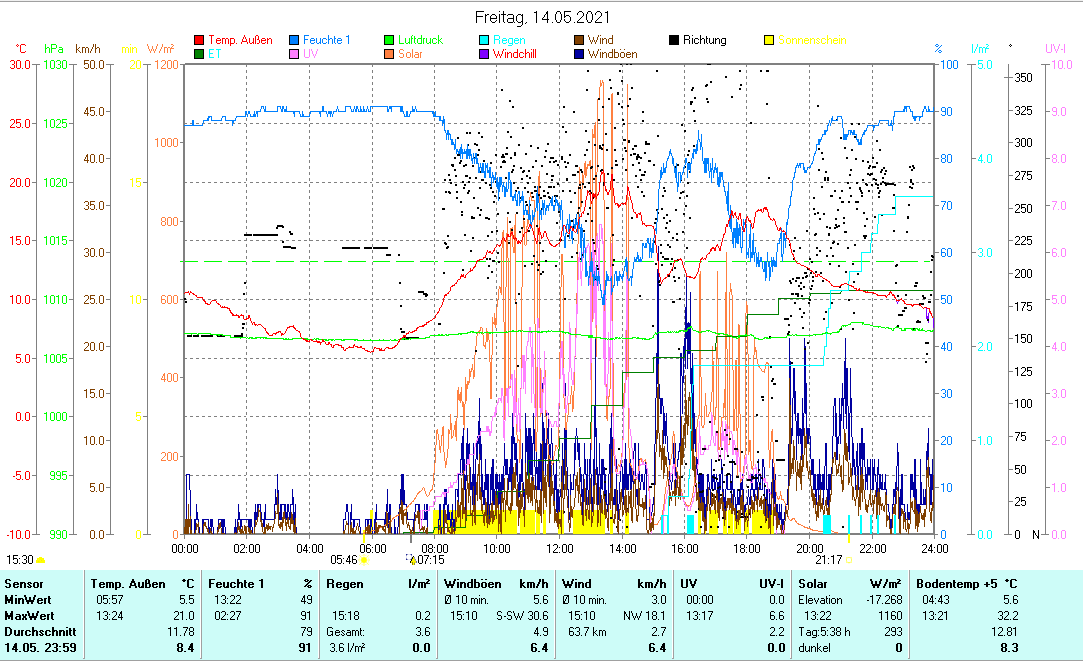Click the "Tag:5:38 h" daylight entry
This screenshot has width=1083, height=662.
click(825, 632)
